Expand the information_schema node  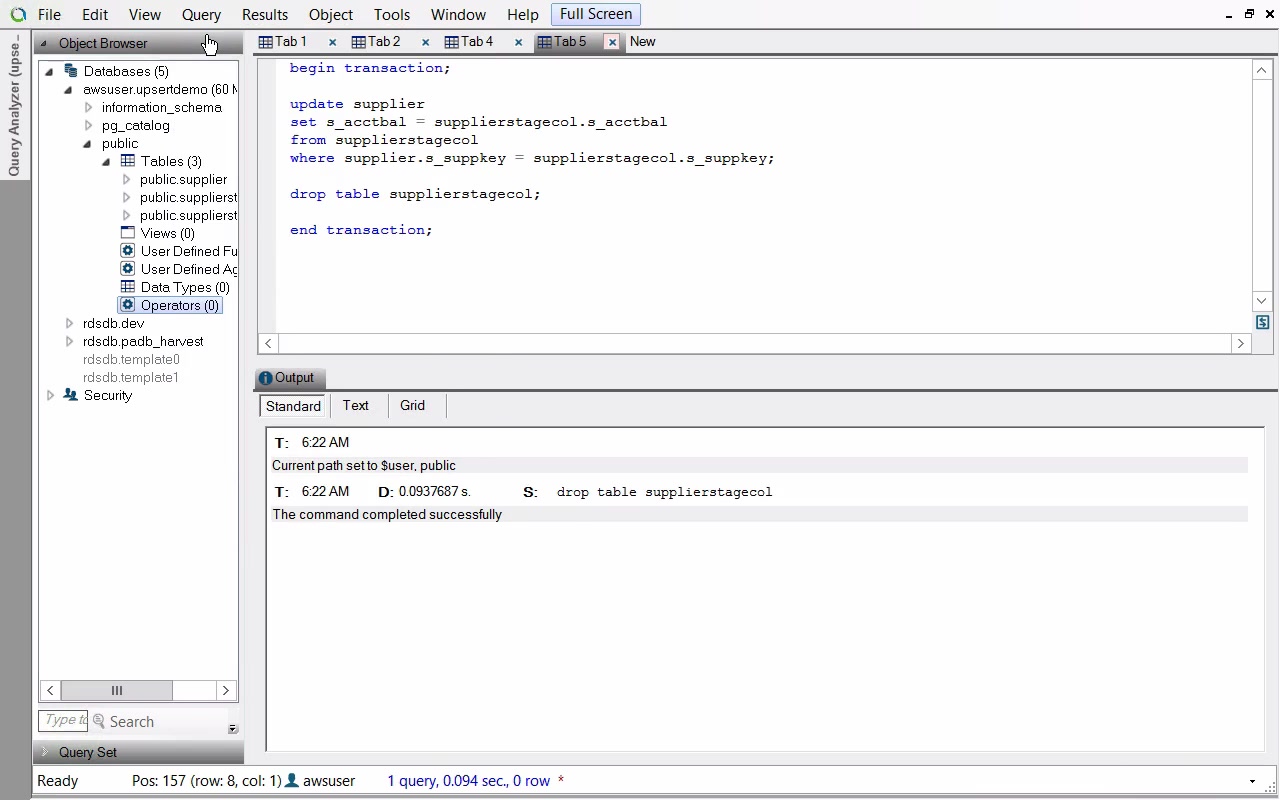click(88, 107)
